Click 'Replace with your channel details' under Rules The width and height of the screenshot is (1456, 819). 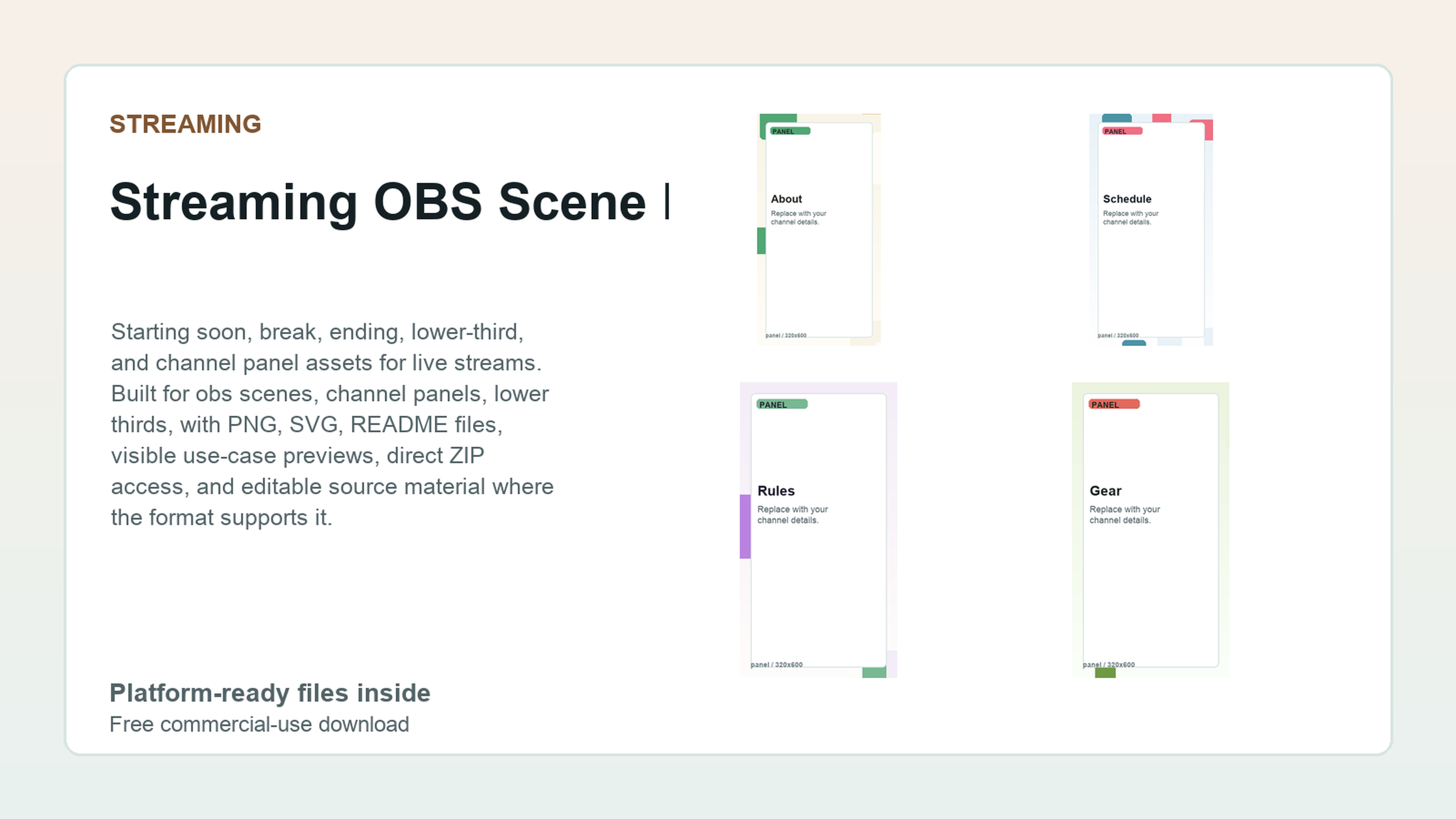point(793,514)
